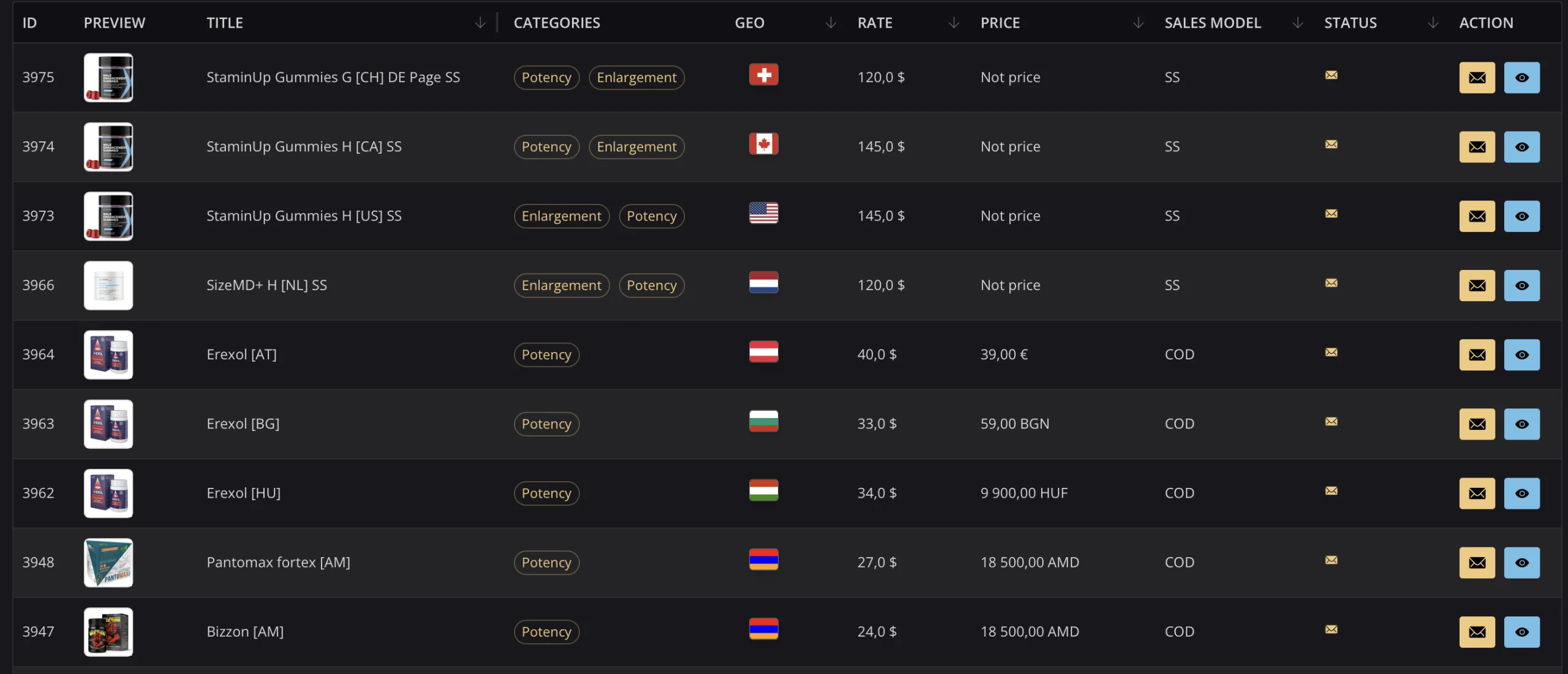View Pantomax fortex [AM] with the eye button
The image size is (1568, 674).
click(x=1521, y=563)
